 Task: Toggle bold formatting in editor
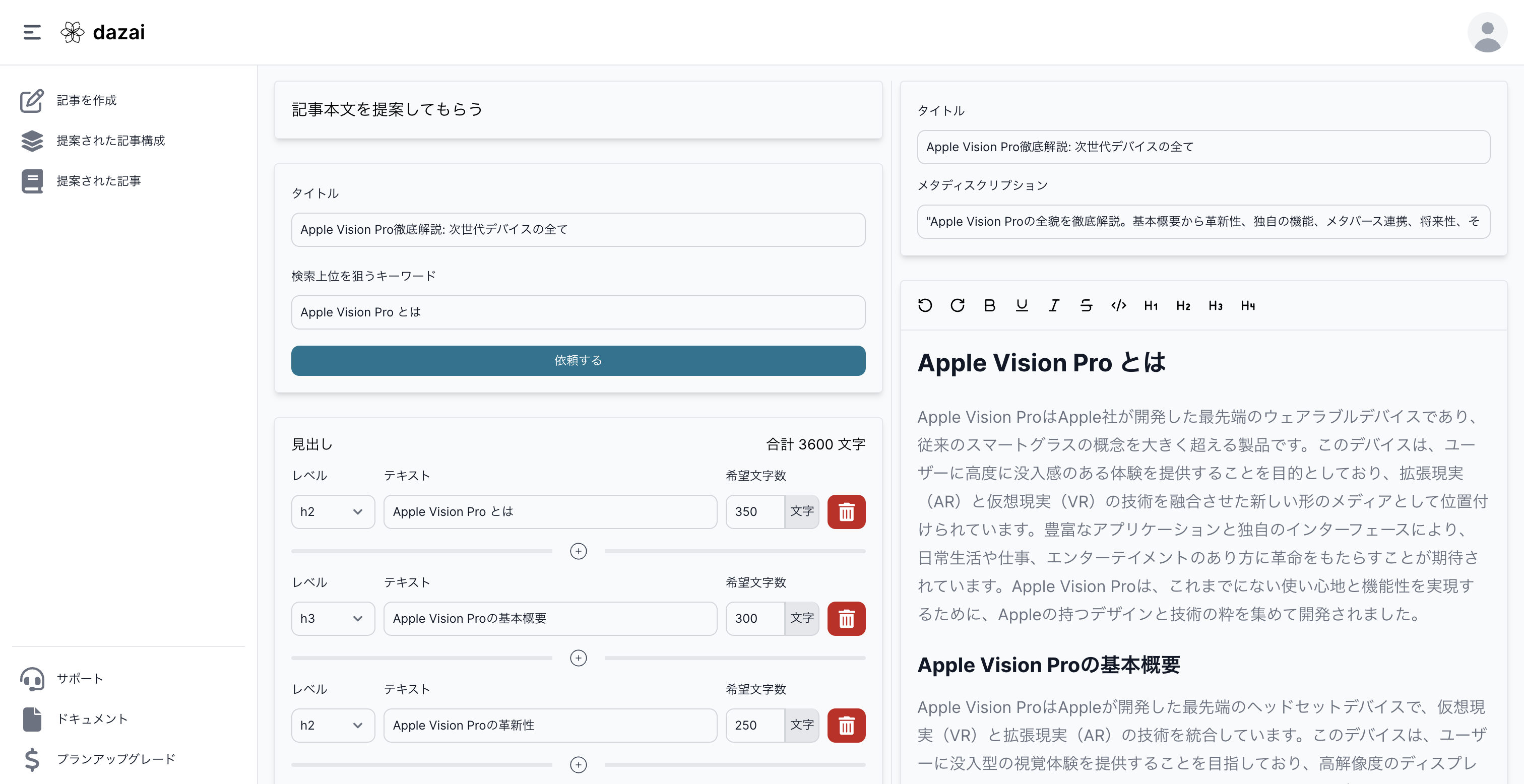pyautogui.click(x=989, y=305)
